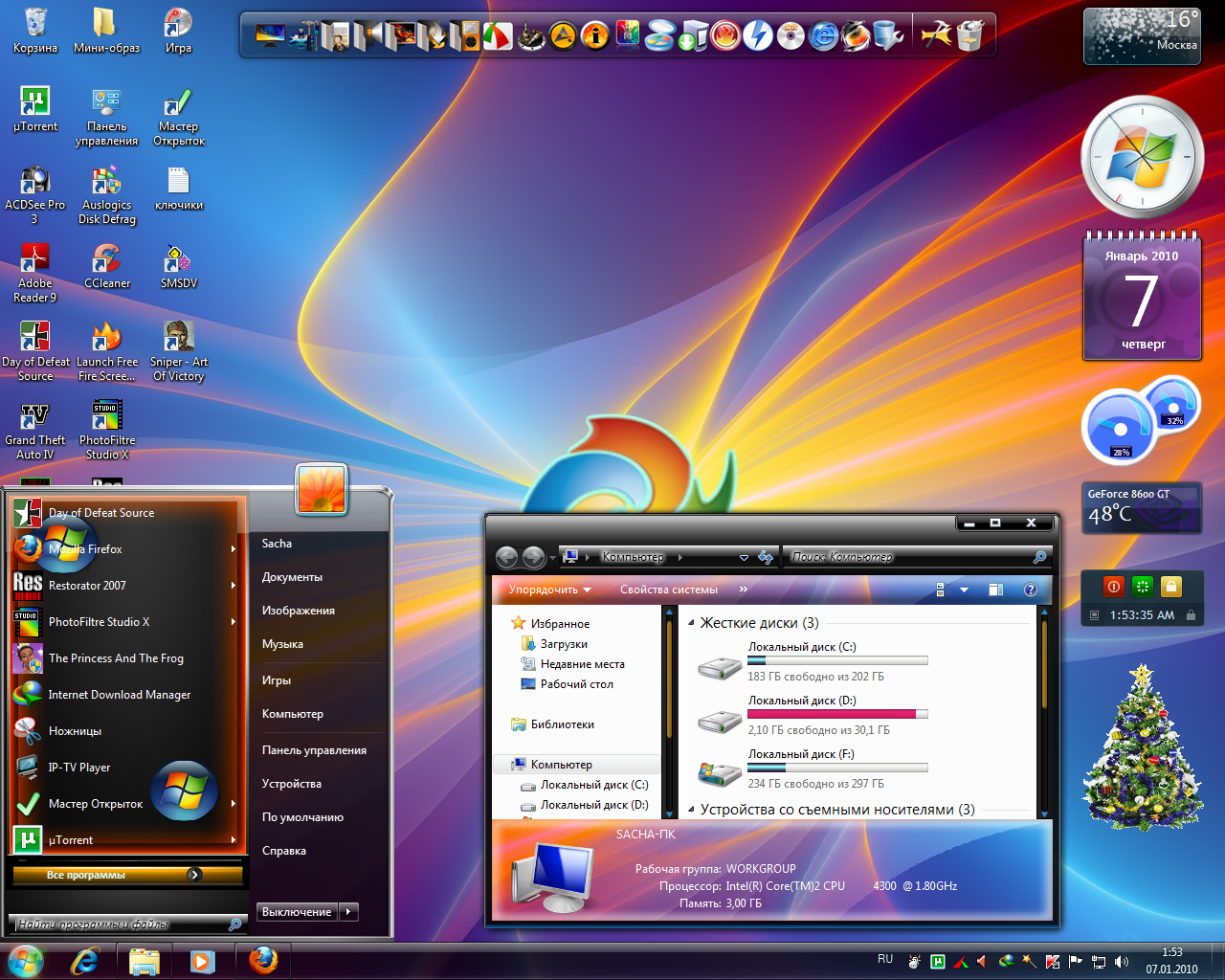Click the address bar refresh button
This screenshot has height=980, width=1225.
coord(765,557)
